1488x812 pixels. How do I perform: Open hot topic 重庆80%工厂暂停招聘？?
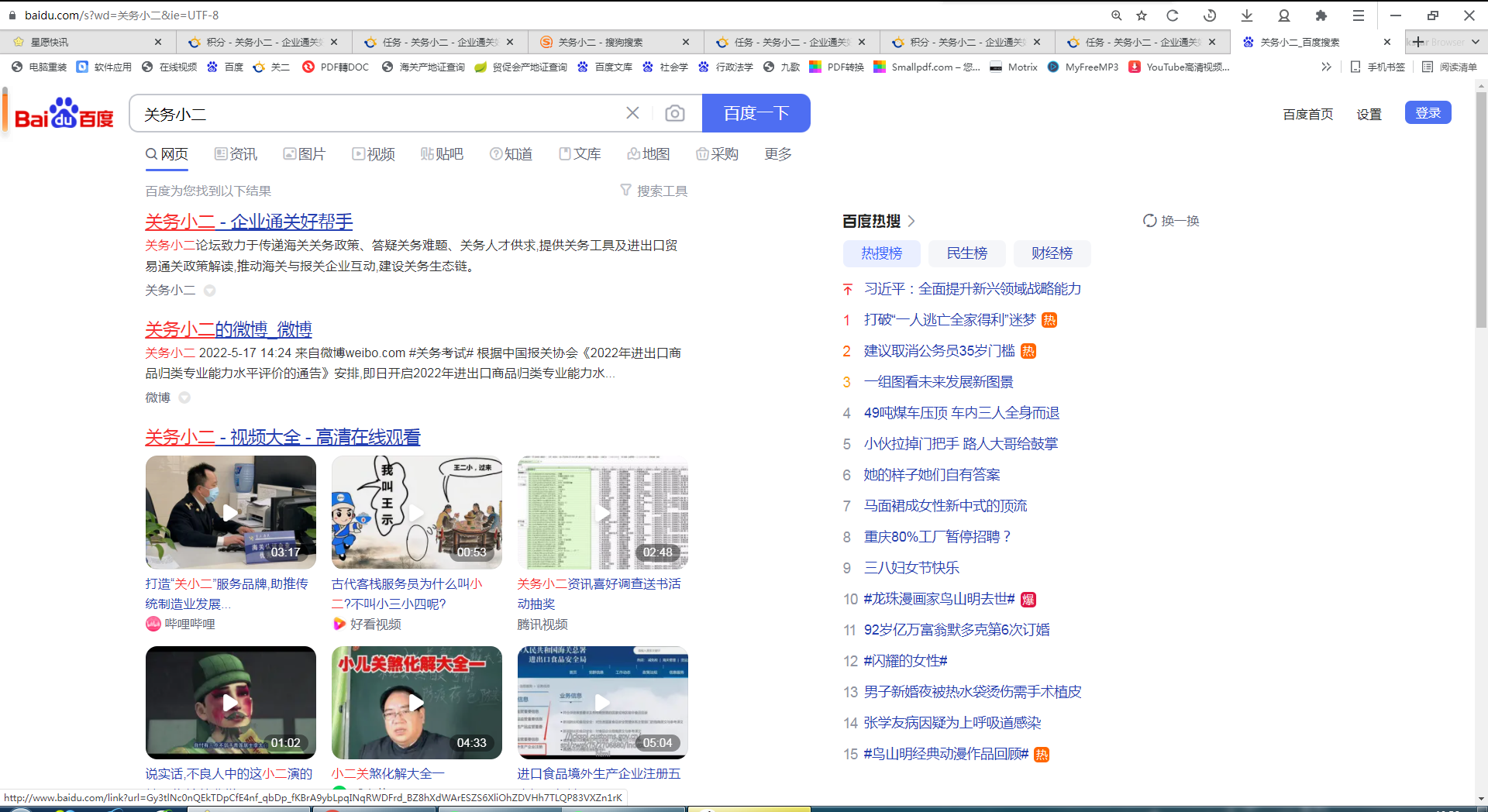point(937,537)
